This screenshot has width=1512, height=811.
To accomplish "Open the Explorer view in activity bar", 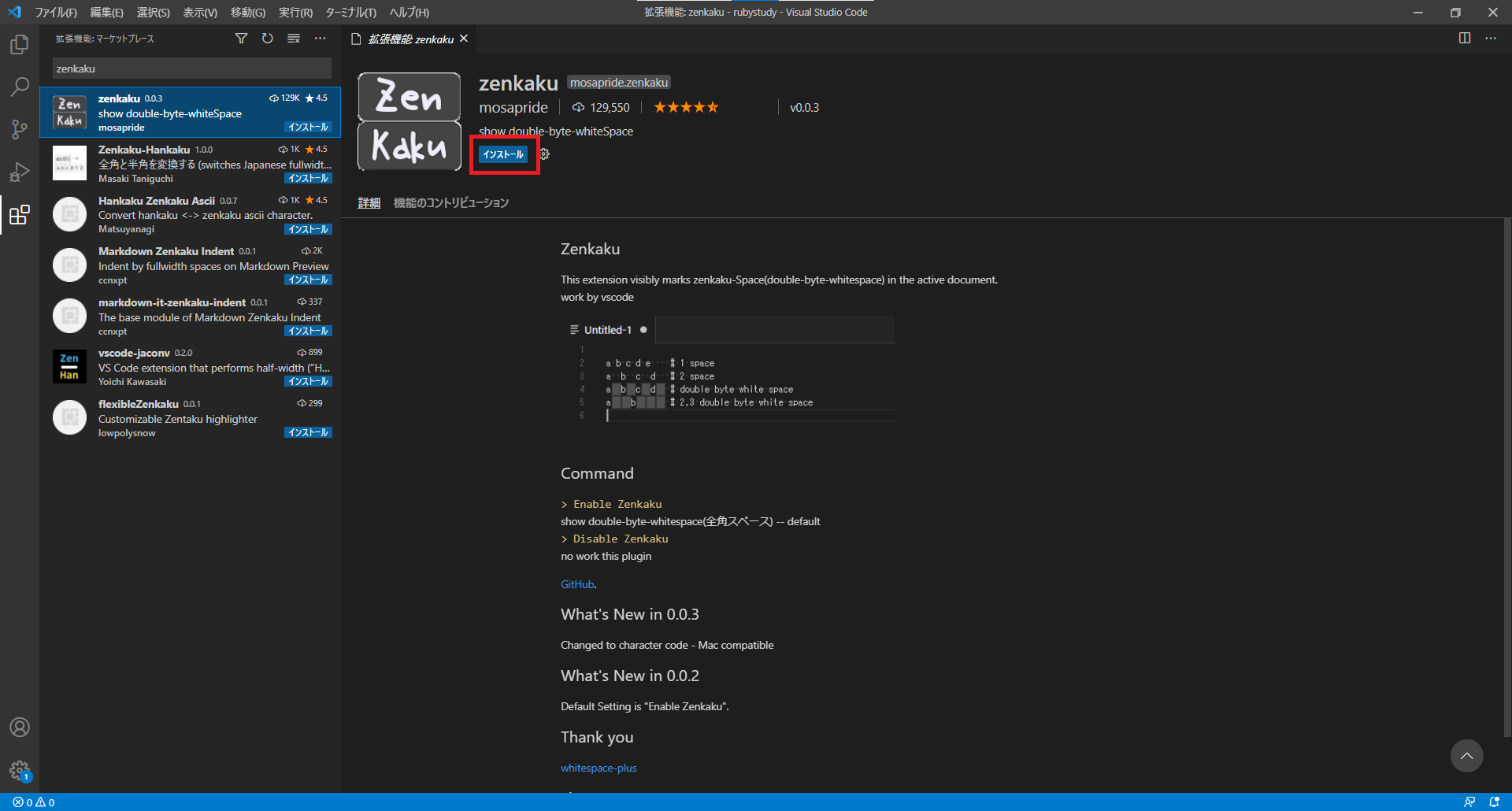I will (20, 45).
